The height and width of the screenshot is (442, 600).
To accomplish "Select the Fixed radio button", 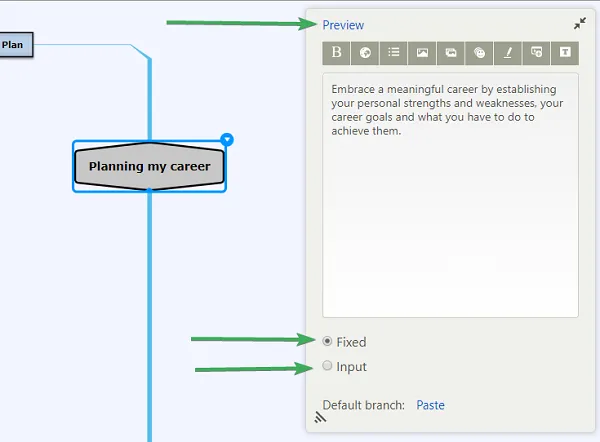I will [327, 341].
